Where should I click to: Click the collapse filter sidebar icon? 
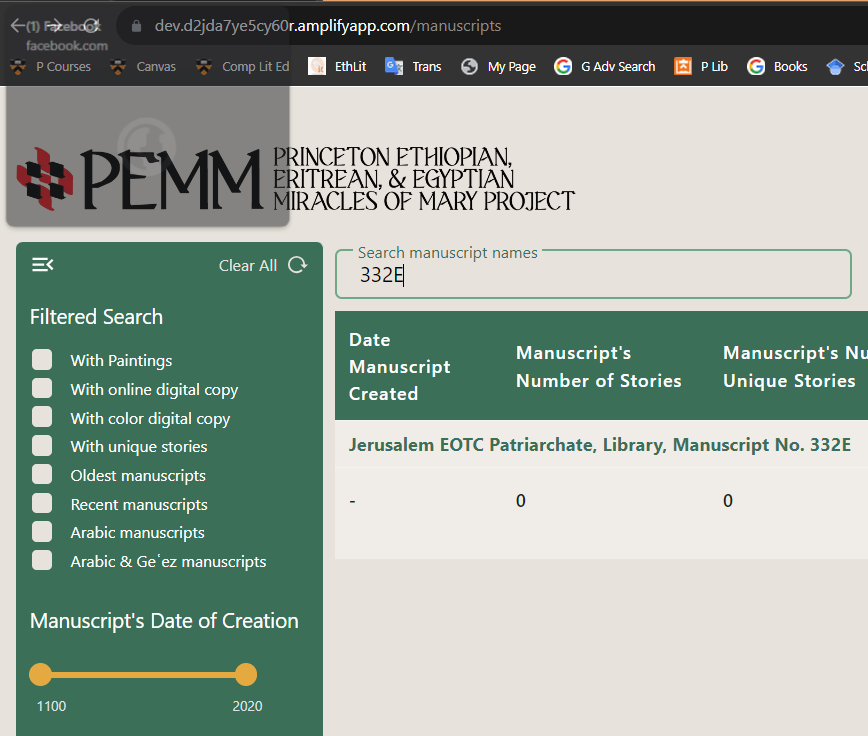click(x=42, y=264)
